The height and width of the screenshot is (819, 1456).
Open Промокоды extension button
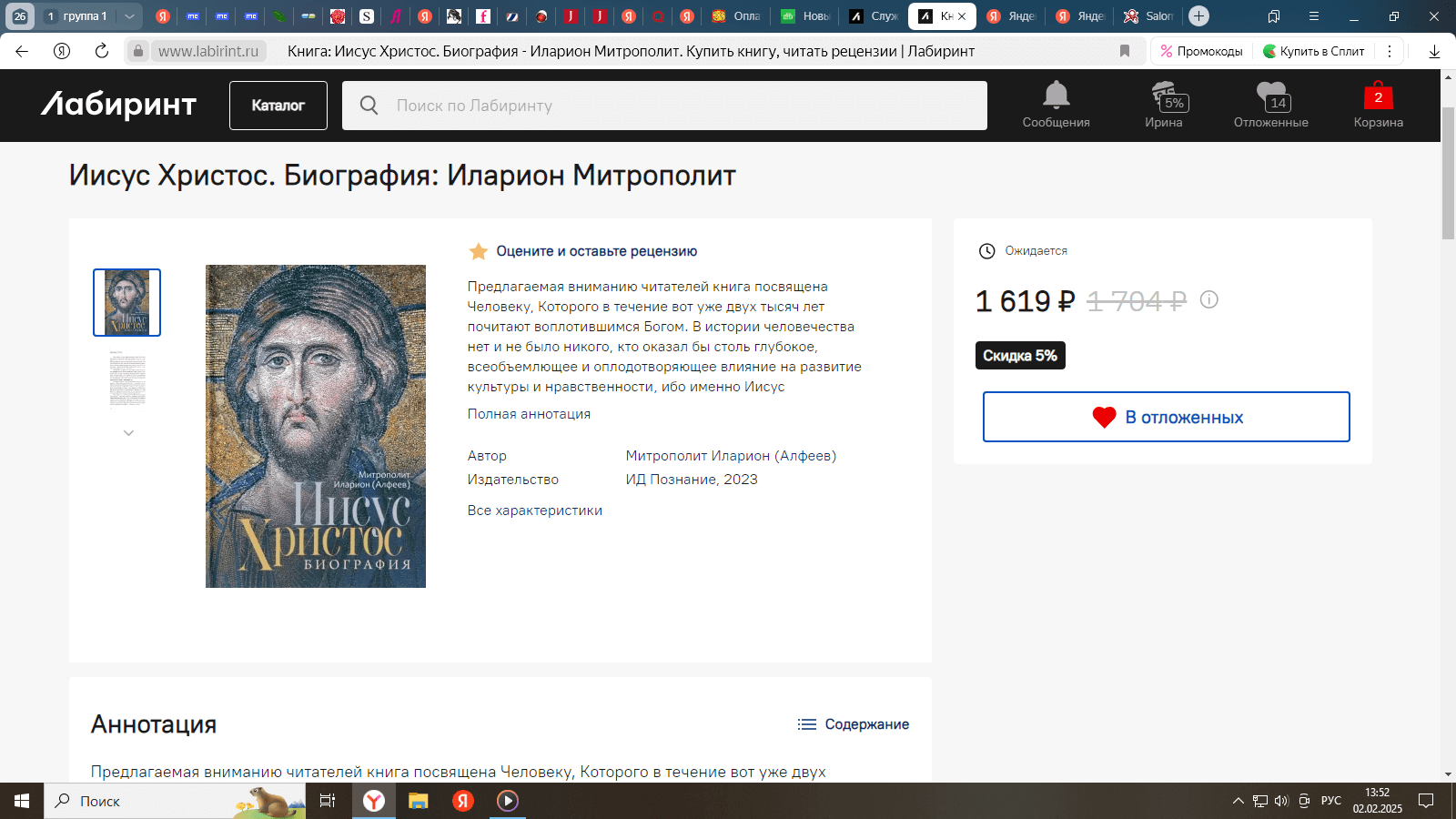pyautogui.click(x=1201, y=51)
